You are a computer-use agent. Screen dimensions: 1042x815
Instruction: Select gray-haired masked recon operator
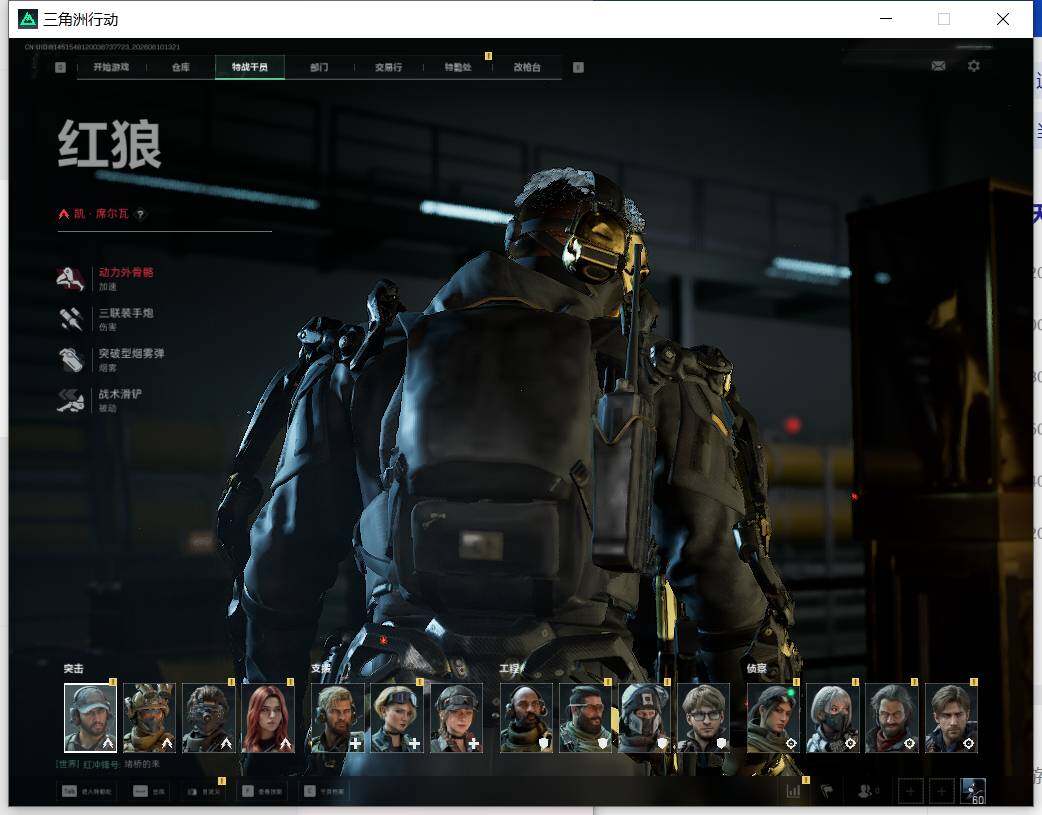pyautogui.click(x=833, y=718)
